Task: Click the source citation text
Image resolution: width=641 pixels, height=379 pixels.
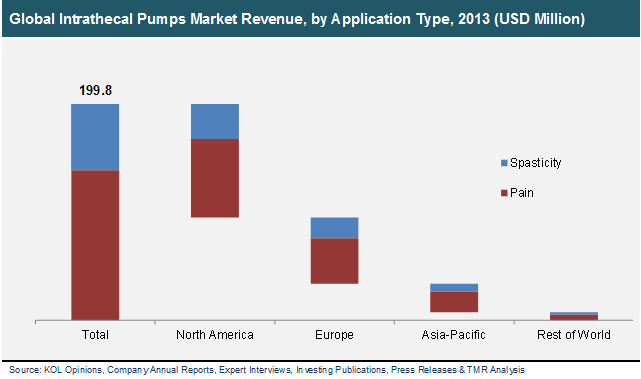Action: [x=267, y=370]
